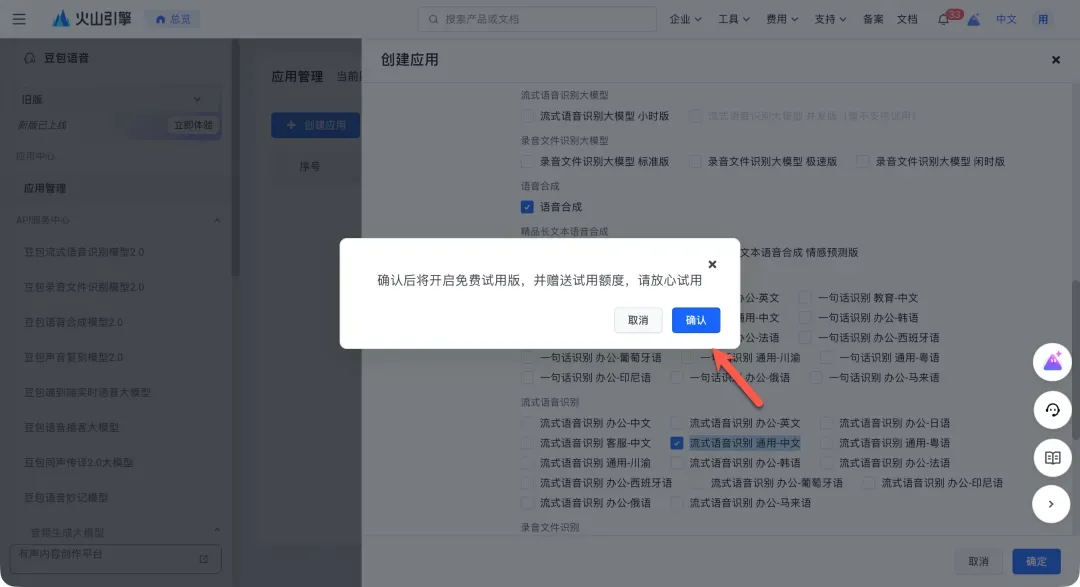Image resolution: width=1080 pixels, height=587 pixels.
Task: Check 录音文件识别大模型 标准版 option
Action: 527,161
